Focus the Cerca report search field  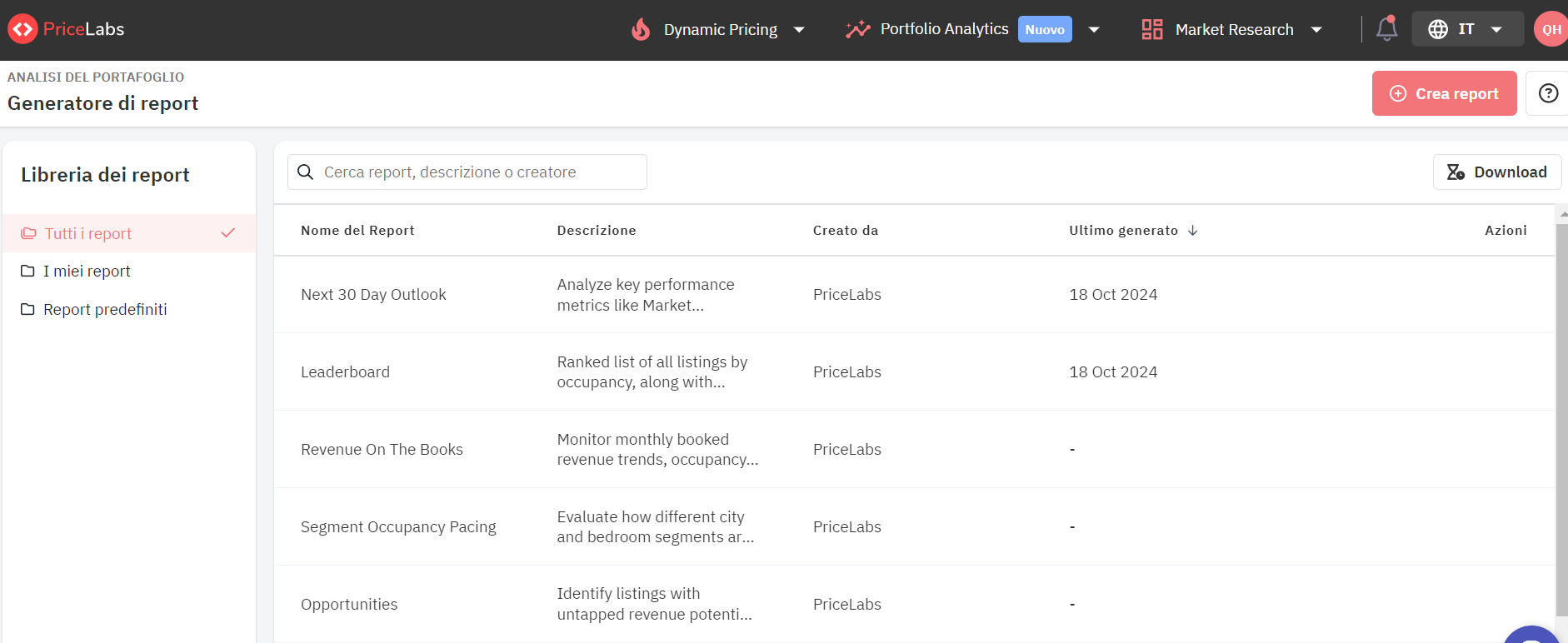[467, 172]
